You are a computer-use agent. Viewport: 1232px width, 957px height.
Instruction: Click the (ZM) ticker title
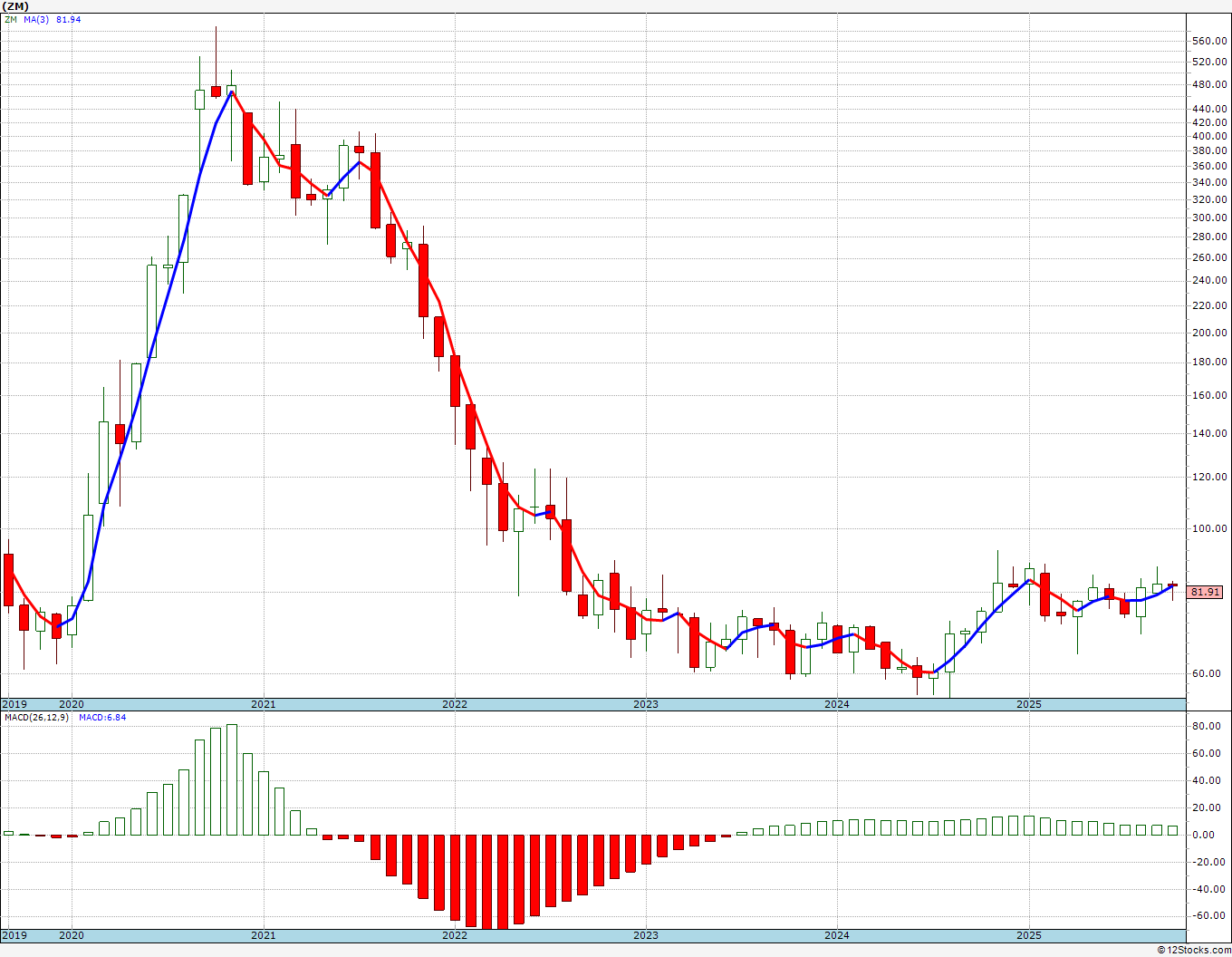coord(16,6)
